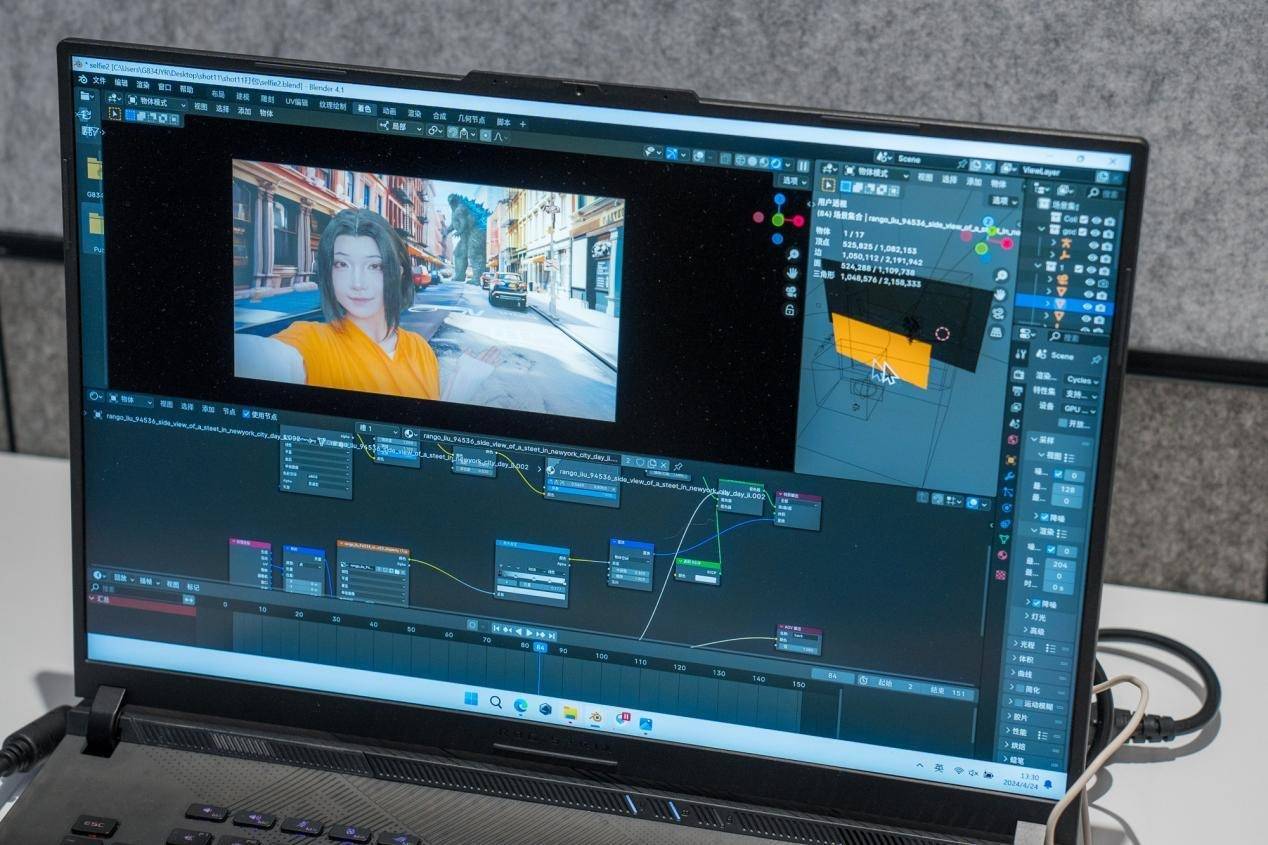Open 物体模式 dropdown in the wireframe viewport
Image resolution: width=1268 pixels, height=845 pixels.
coord(875,172)
